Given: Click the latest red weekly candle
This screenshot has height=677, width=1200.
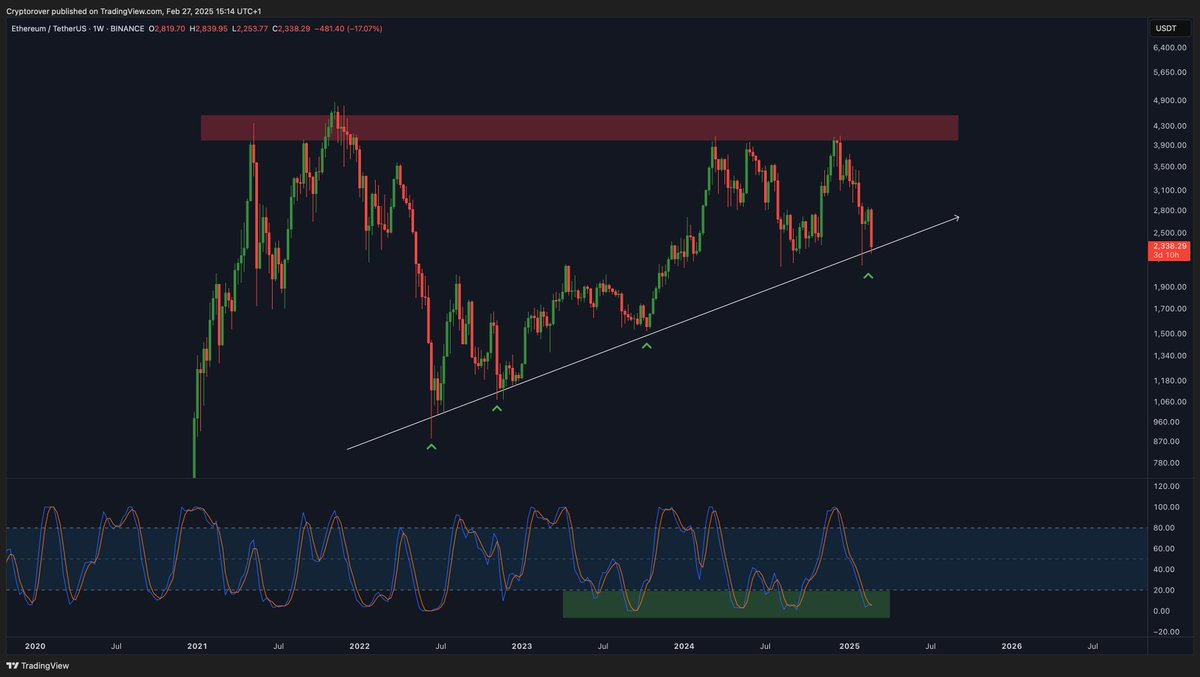Looking at the screenshot, I should coord(873,230).
